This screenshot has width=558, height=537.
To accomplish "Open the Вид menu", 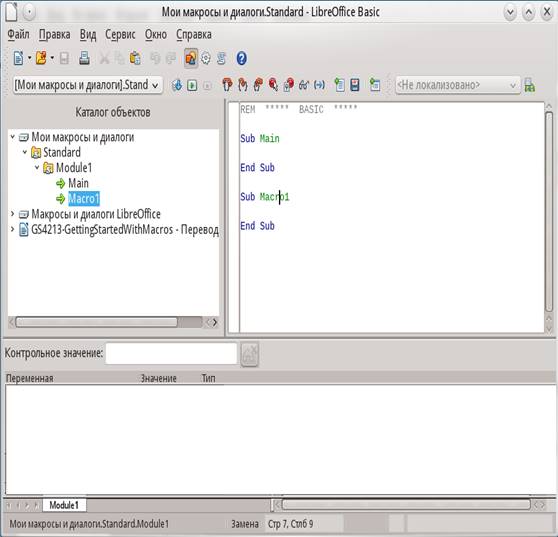I will [88, 35].
